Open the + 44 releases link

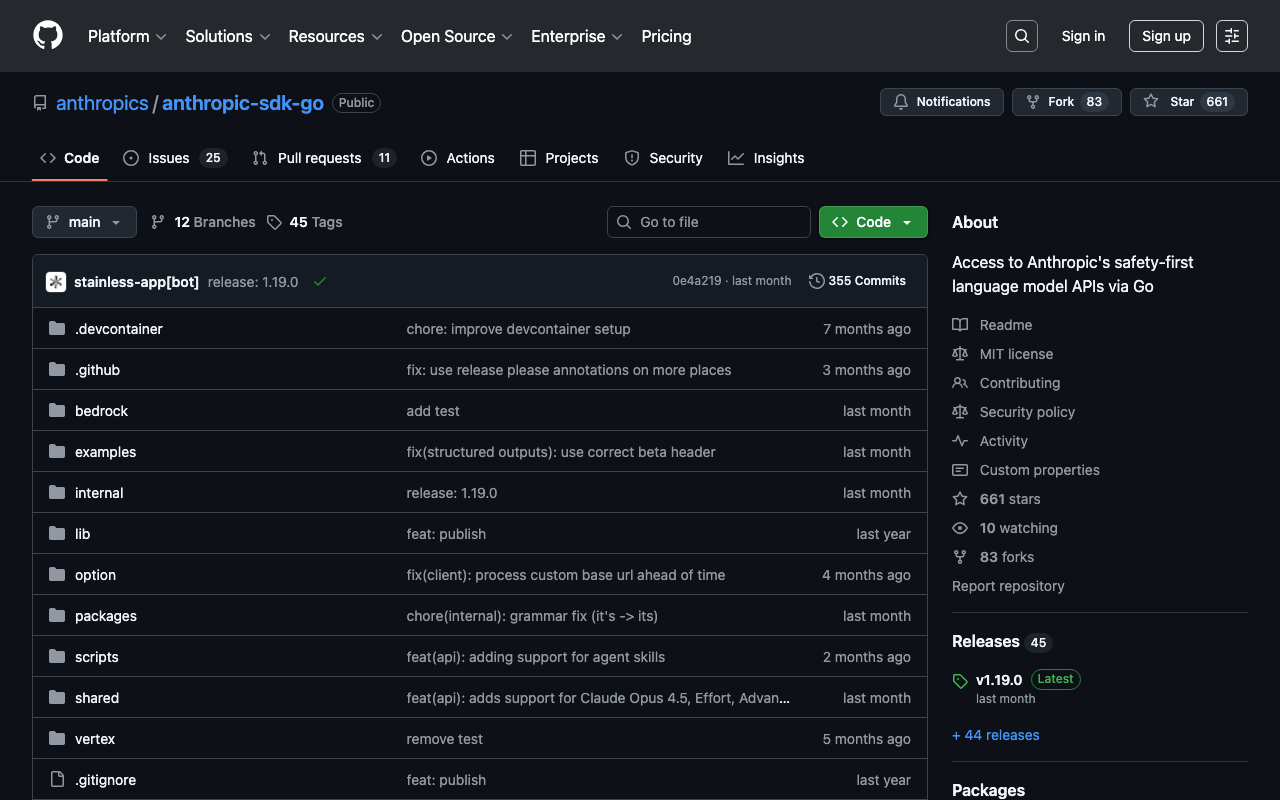click(x=995, y=735)
